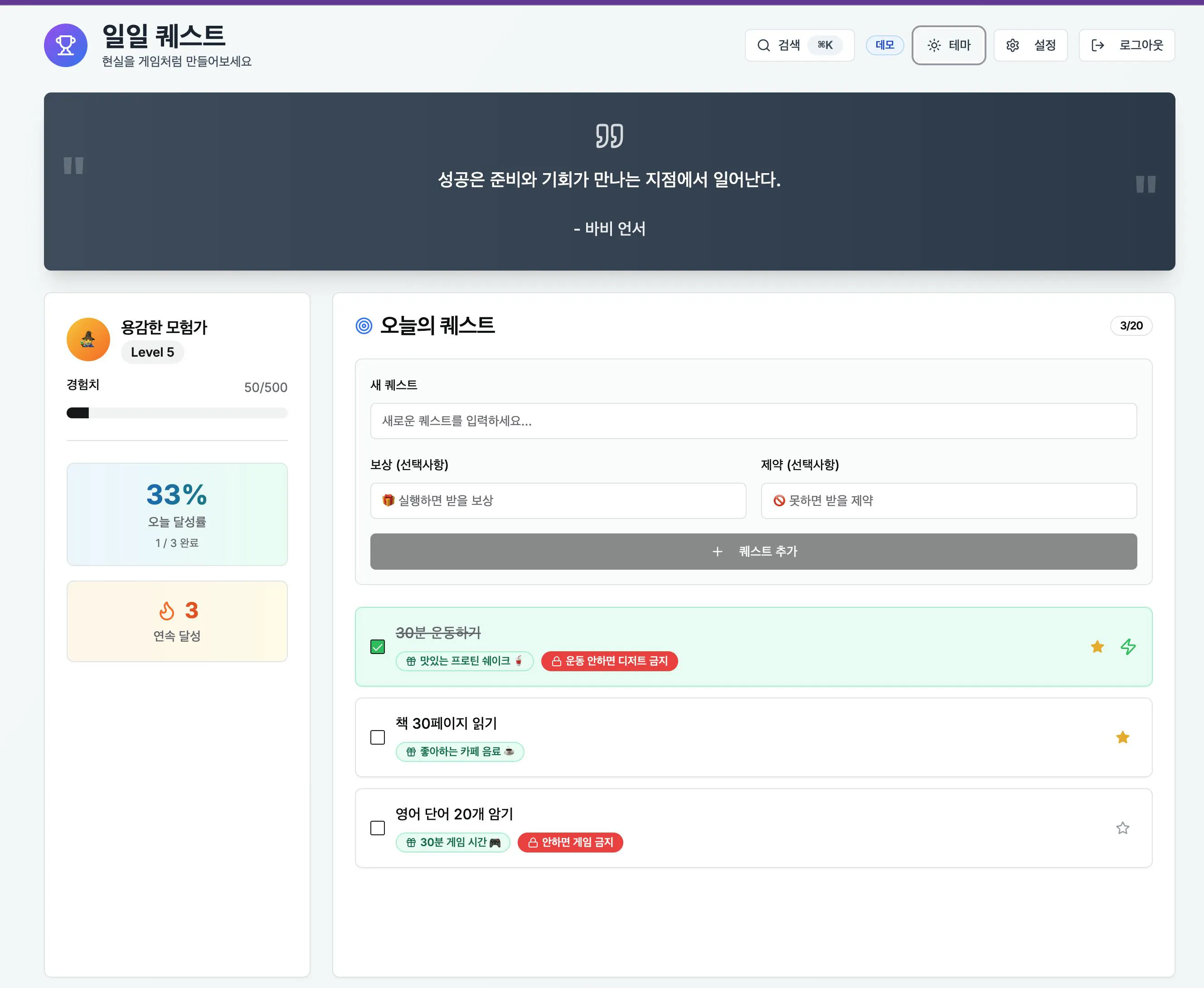This screenshot has height=988, width=1204.
Task: Focus the 새로운 퀘스트를 입력하세요 input field
Action: 752,421
